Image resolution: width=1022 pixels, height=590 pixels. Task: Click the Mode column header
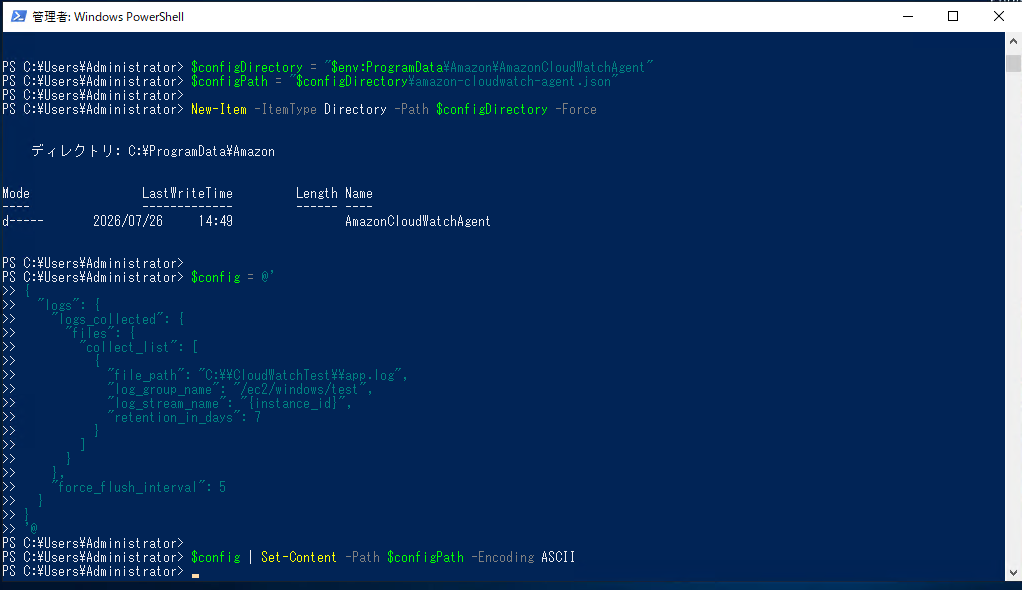coord(16,194)
